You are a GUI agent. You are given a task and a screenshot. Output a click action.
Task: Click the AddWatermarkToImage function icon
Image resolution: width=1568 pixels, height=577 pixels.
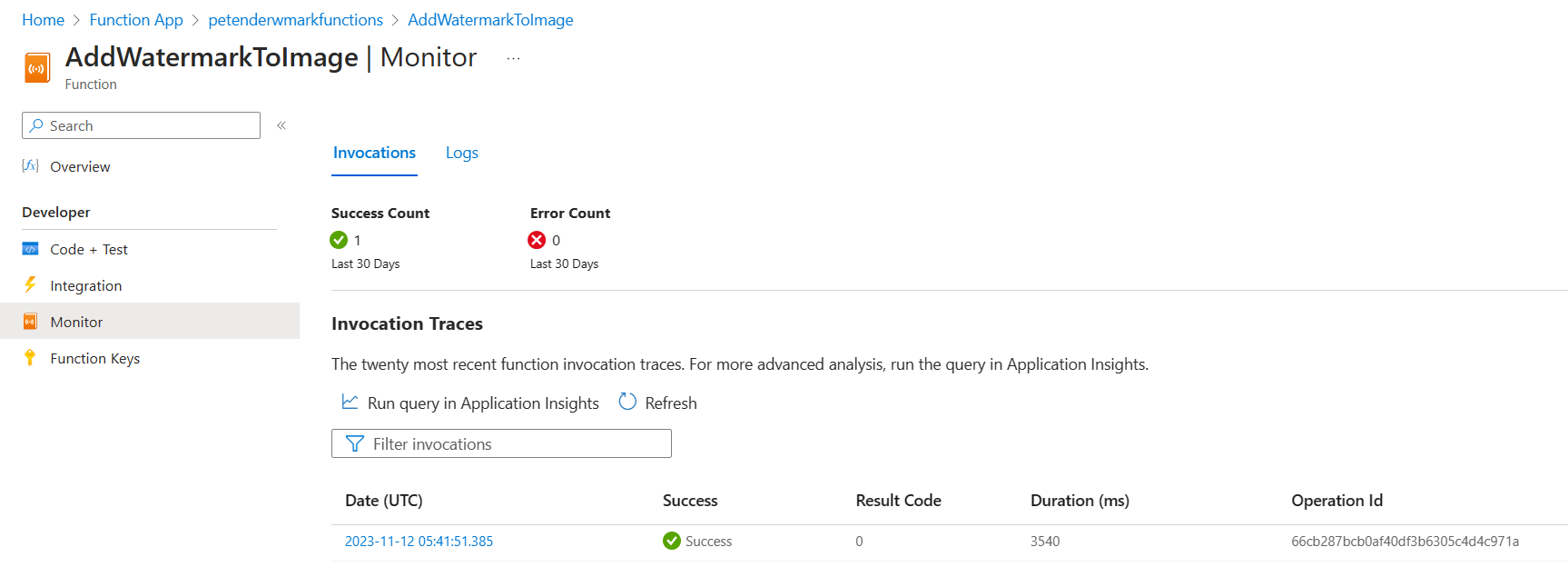37,68
